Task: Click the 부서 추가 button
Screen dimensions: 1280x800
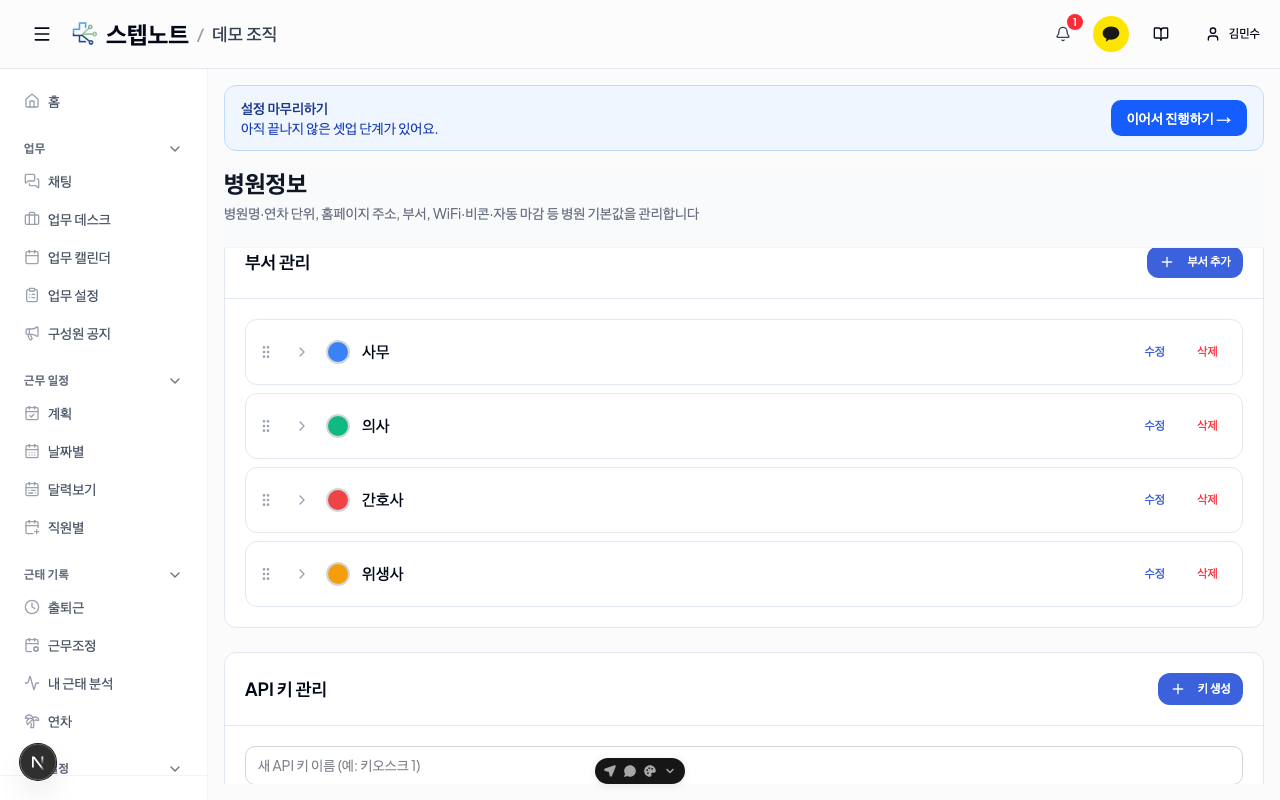Action: pos(1195,261)
